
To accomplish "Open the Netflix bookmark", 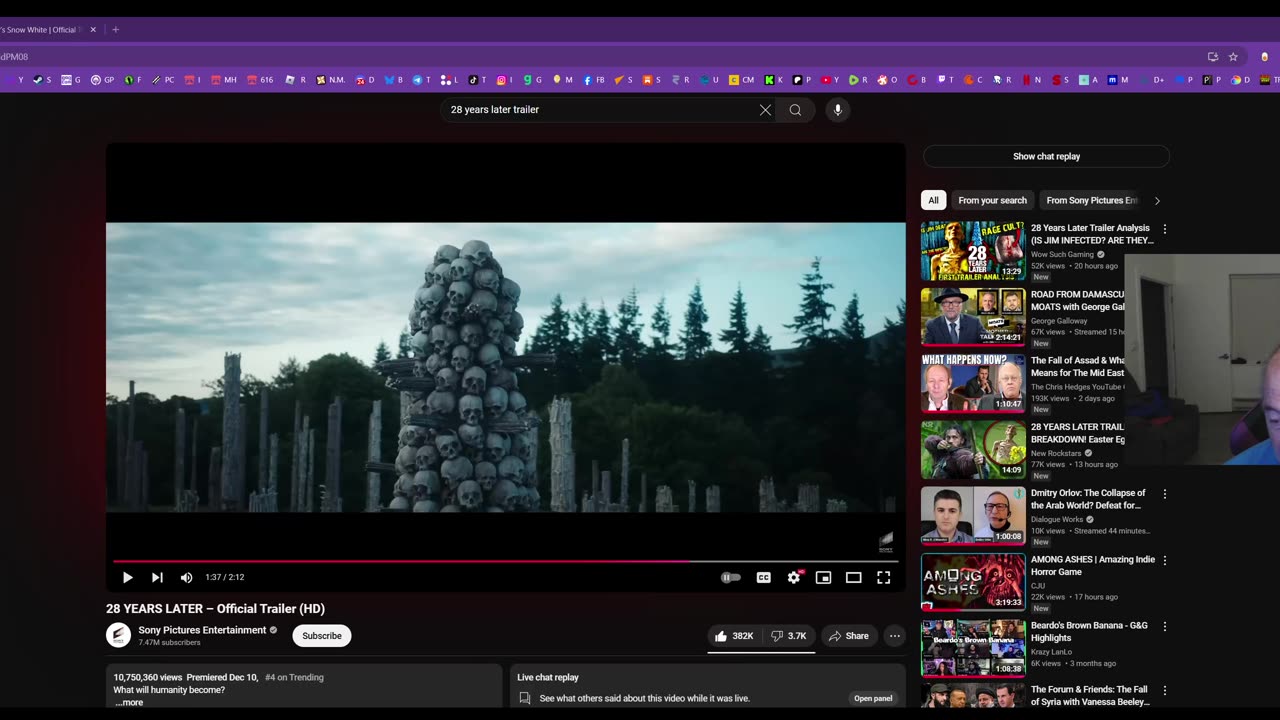I will 1030,80.
